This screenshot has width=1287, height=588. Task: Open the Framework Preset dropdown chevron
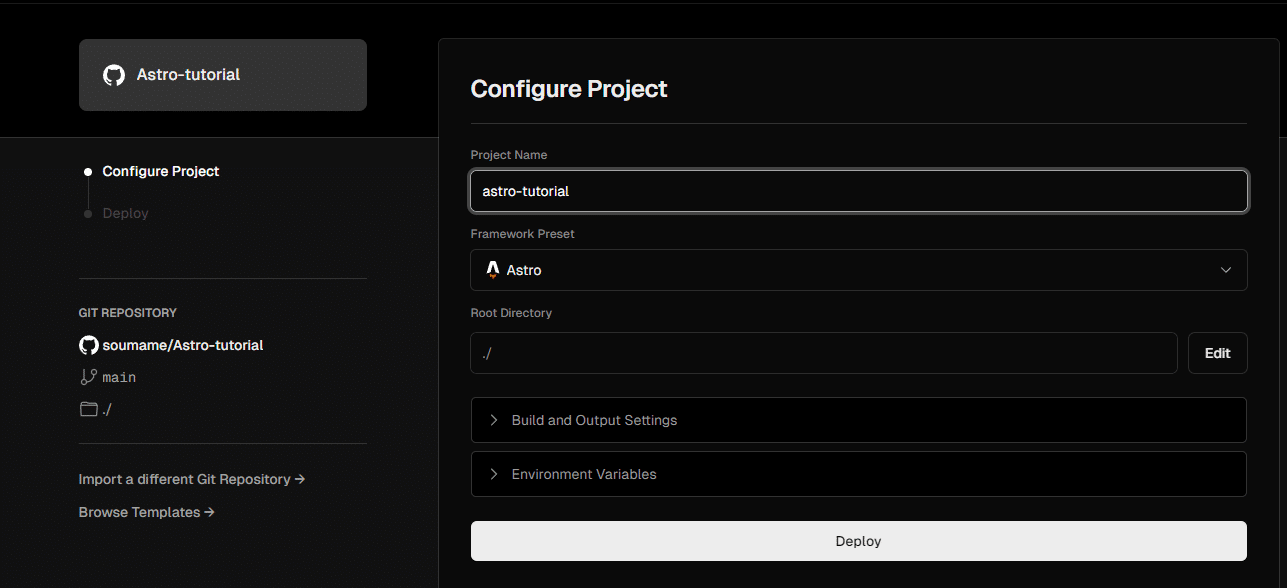(1226, 270)
